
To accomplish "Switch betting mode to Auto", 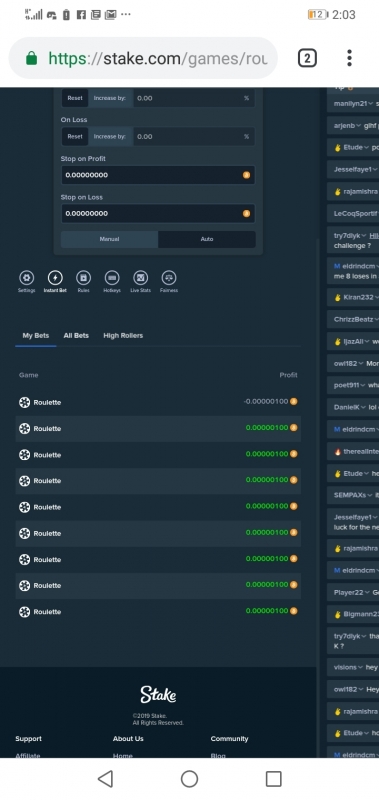I will pos(207,239).
